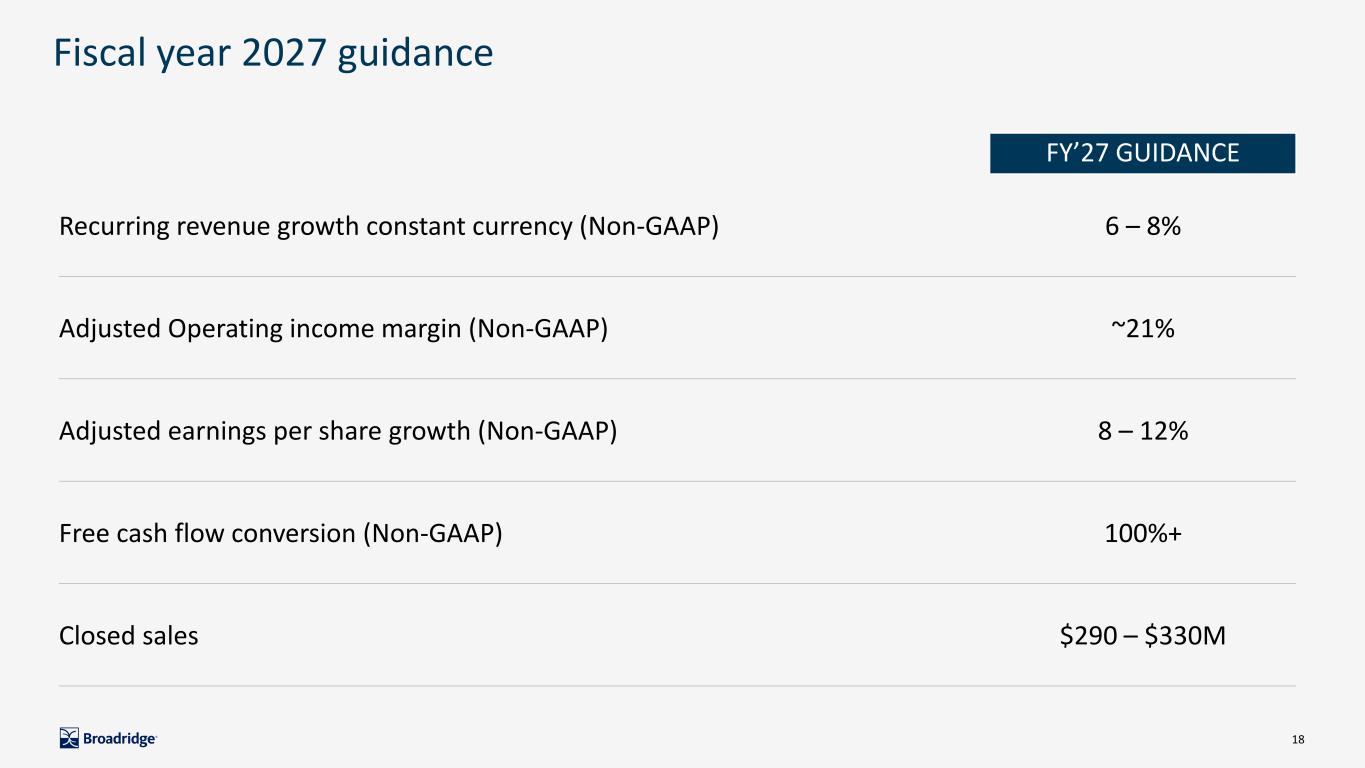Click the divider under Adjusted Operating income row
1365x768 pixels.
[x=677, y=379]
